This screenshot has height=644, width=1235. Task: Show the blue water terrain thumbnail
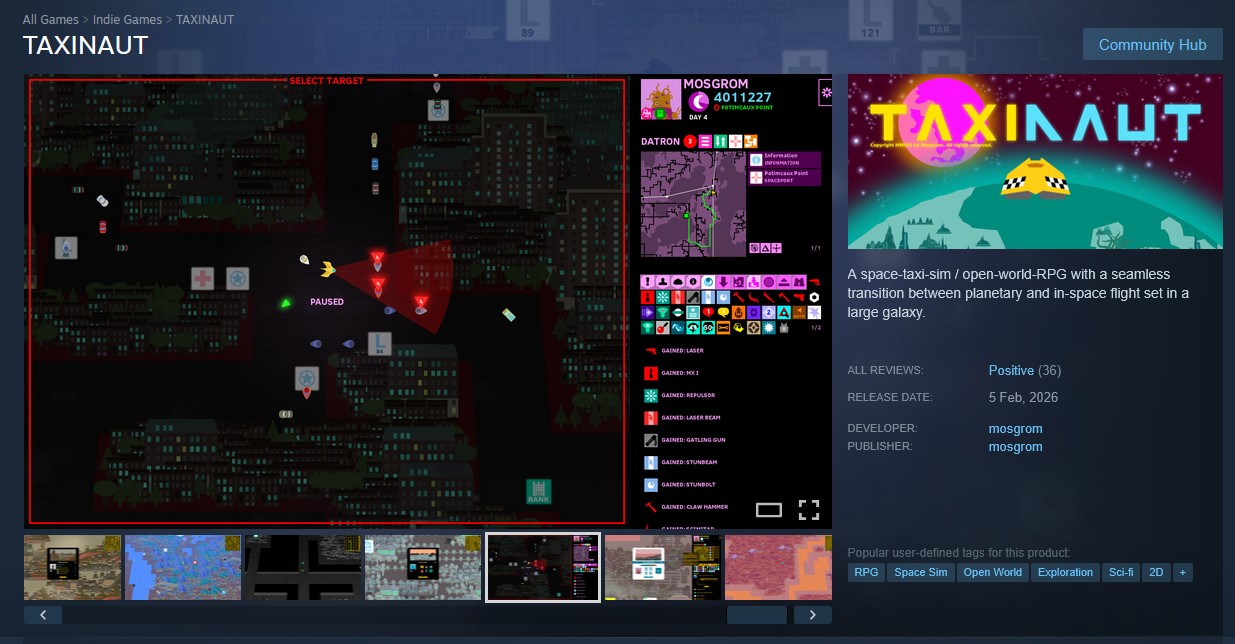coord(183,567)
